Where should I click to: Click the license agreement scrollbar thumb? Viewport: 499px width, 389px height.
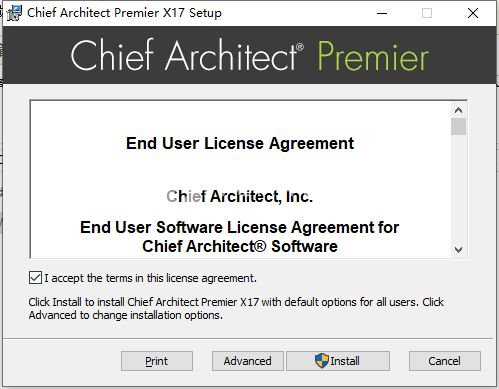(x=459, y=126)
